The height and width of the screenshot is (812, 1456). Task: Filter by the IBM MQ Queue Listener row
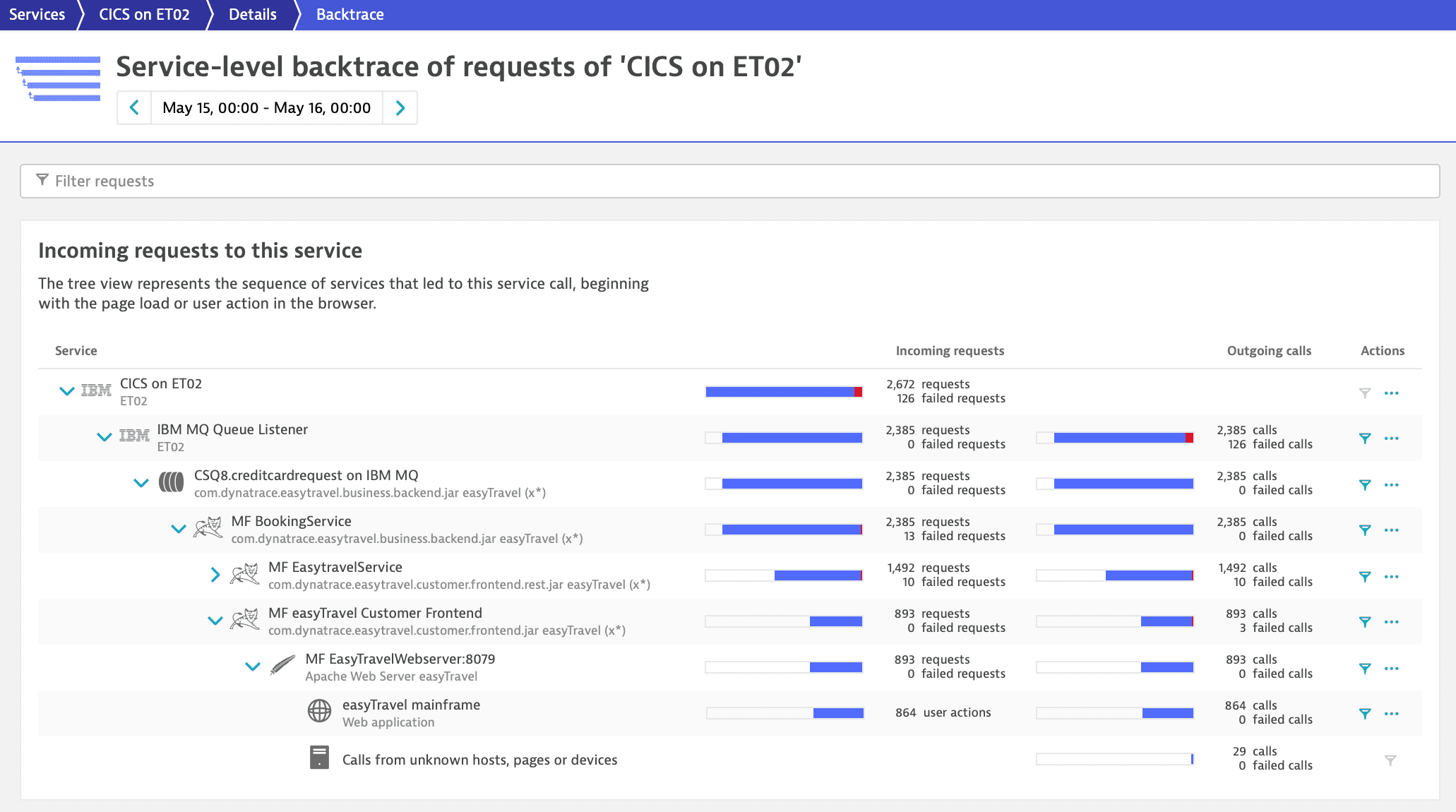point(1365,438)
